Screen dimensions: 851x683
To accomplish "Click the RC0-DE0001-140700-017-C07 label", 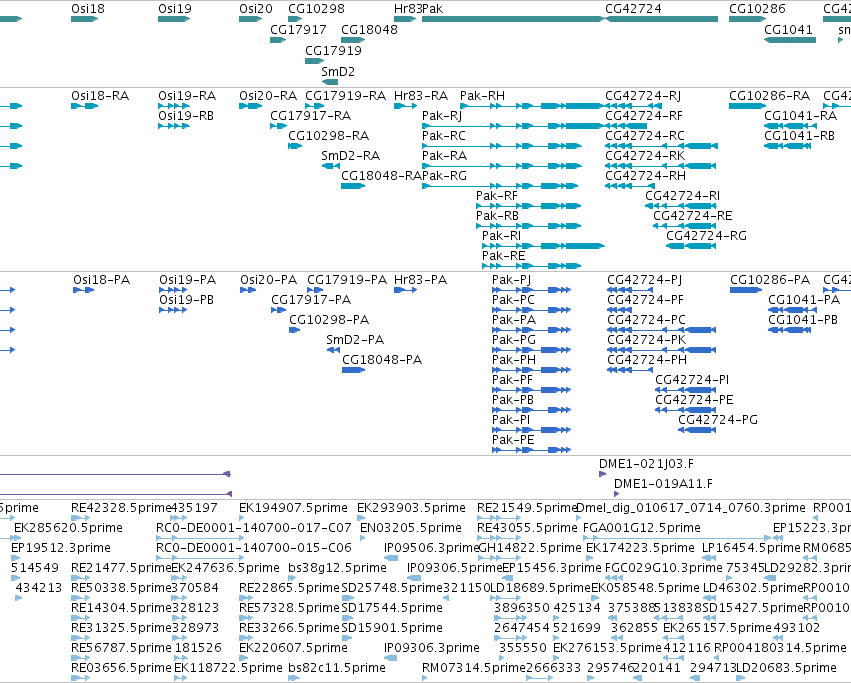I will point(253,528).
